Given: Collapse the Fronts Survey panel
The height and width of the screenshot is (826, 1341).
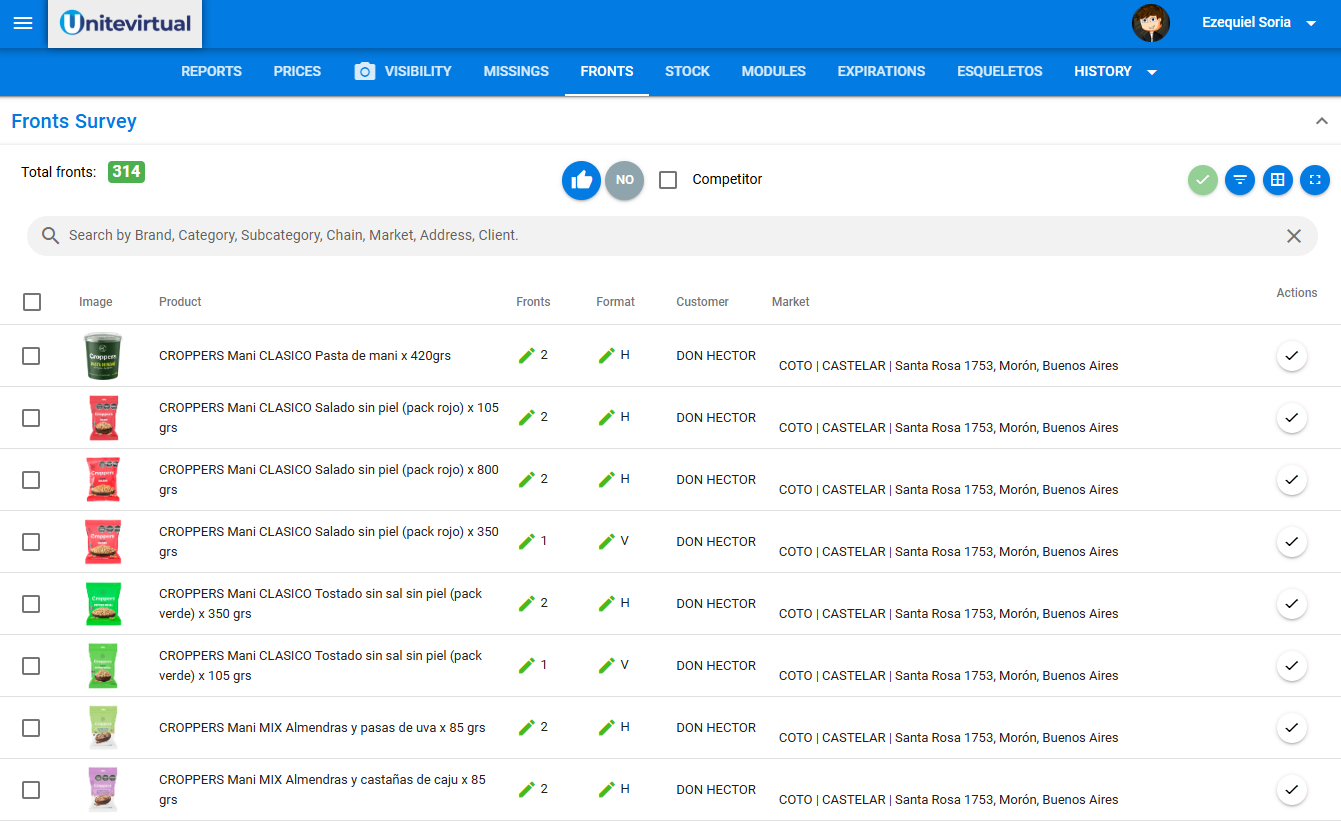Looking at the screenshot, I should pyautogui.click(x=1322, y=119).
